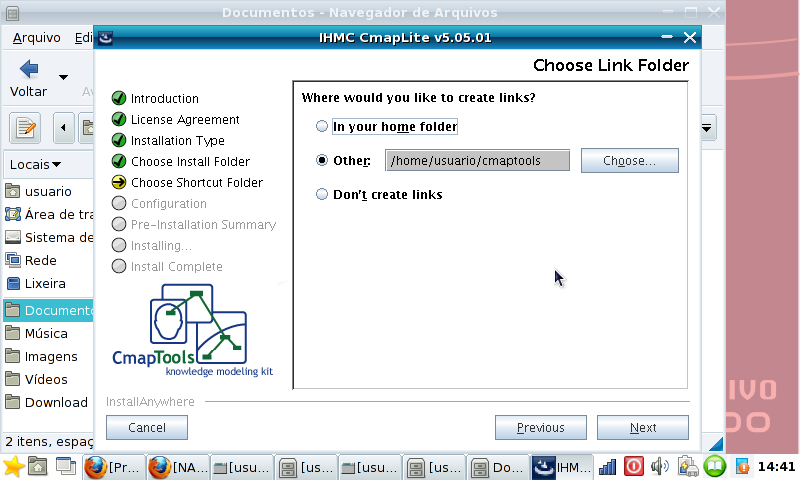800x480 pixels.
Task: Open the Voltar history dropdown arrow
Action: (63, 77)
